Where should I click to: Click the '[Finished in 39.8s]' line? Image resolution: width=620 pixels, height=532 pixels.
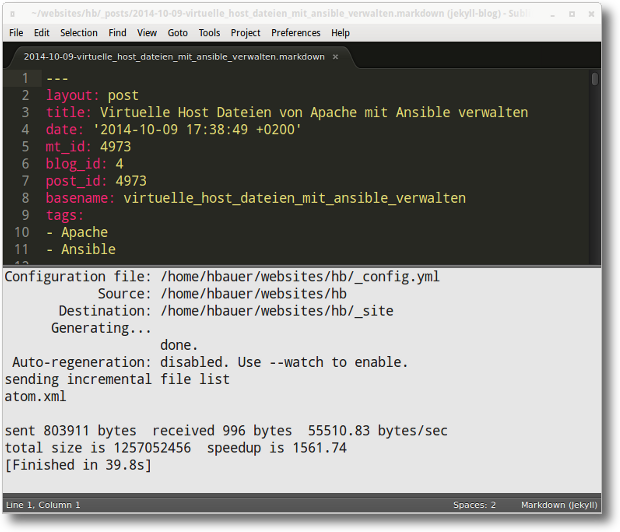click(78, 465)
